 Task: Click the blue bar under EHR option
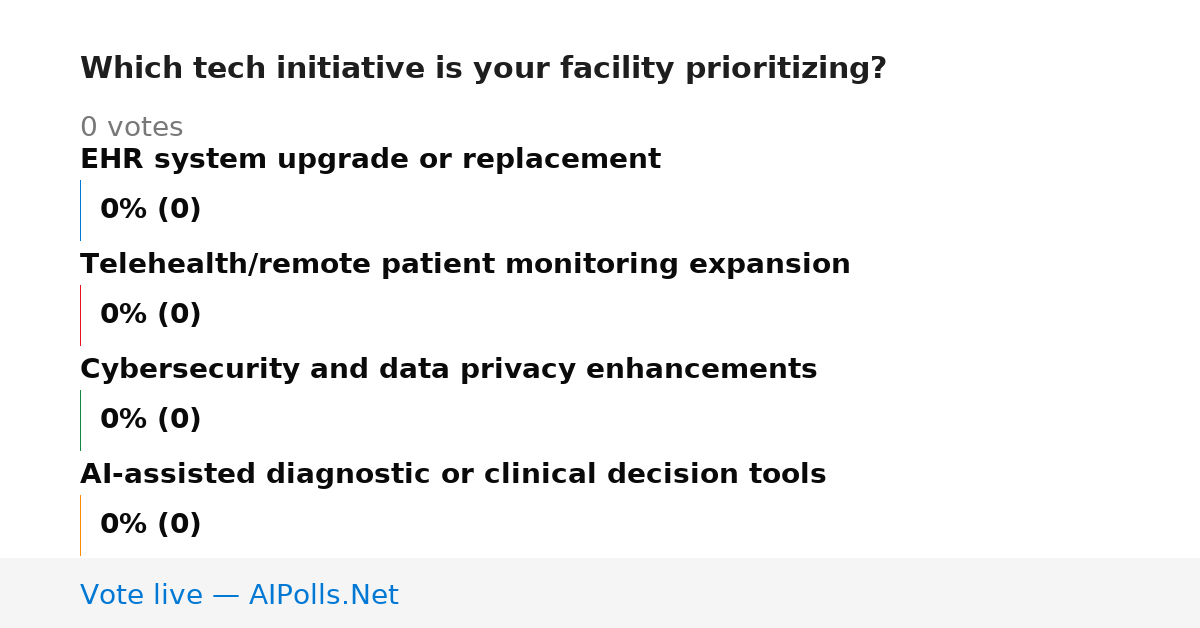coord(80,210)
